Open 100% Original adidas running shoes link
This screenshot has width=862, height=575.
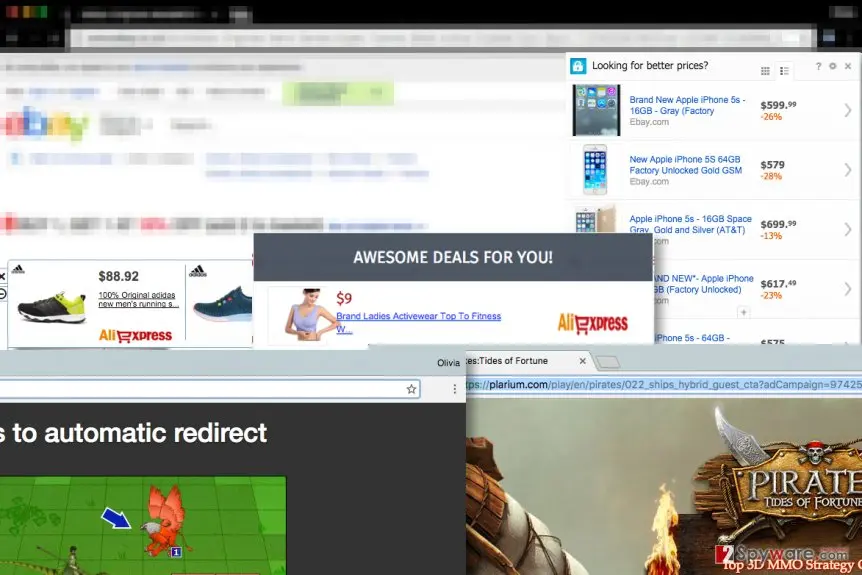(x=138, y=300)
